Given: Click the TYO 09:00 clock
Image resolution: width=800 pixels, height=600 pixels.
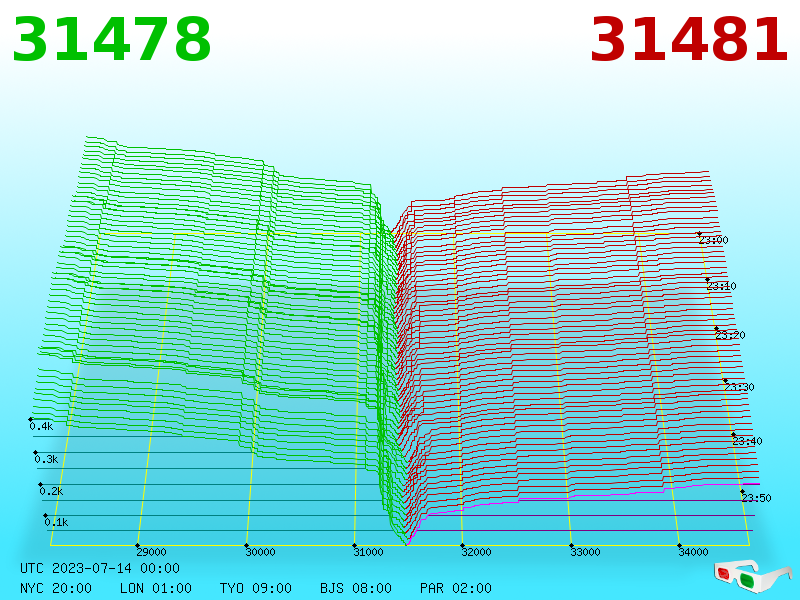Looking at the screenshot, I should coord(256,588).
